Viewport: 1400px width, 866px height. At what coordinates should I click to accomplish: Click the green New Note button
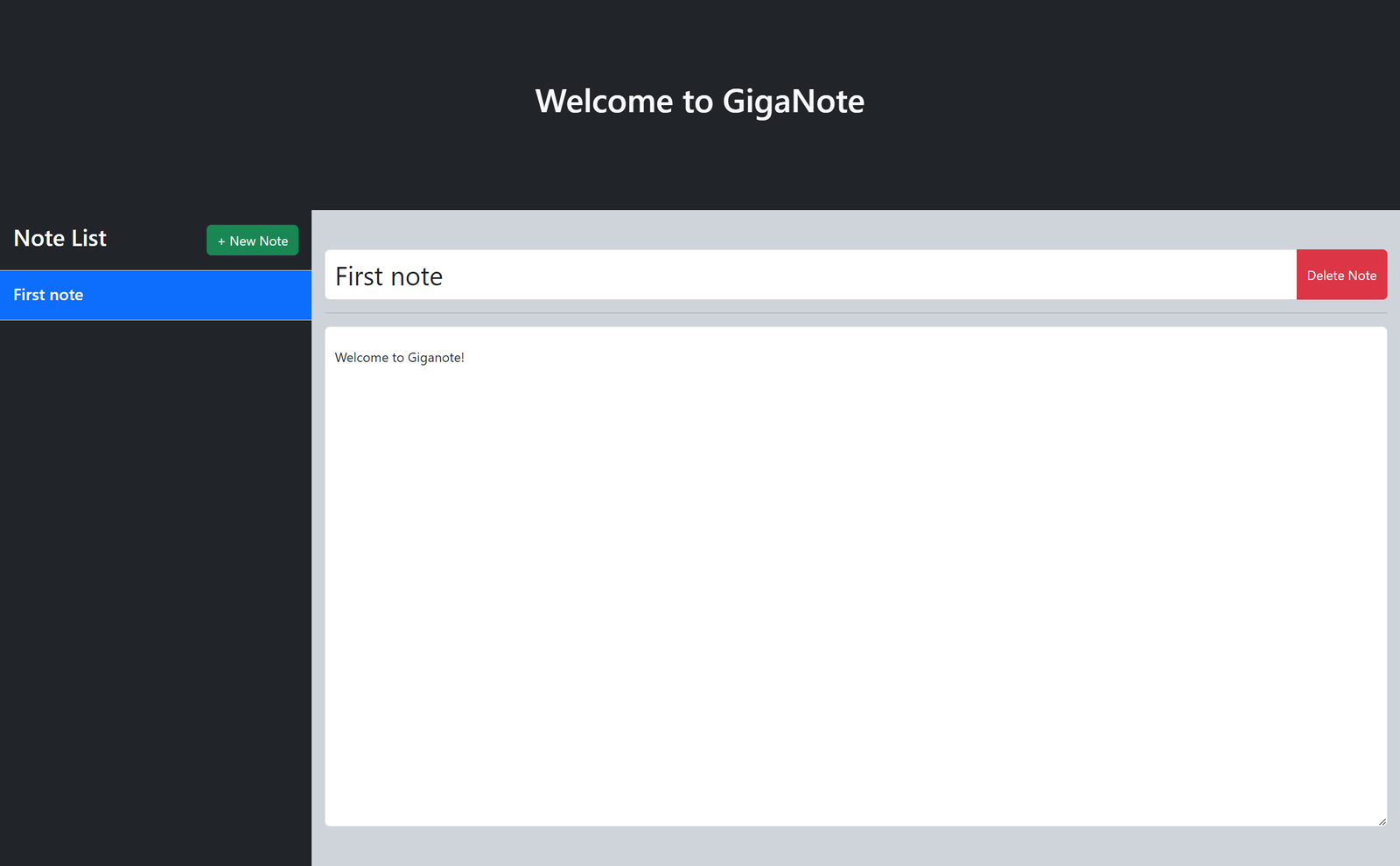[x=252, y=241]
